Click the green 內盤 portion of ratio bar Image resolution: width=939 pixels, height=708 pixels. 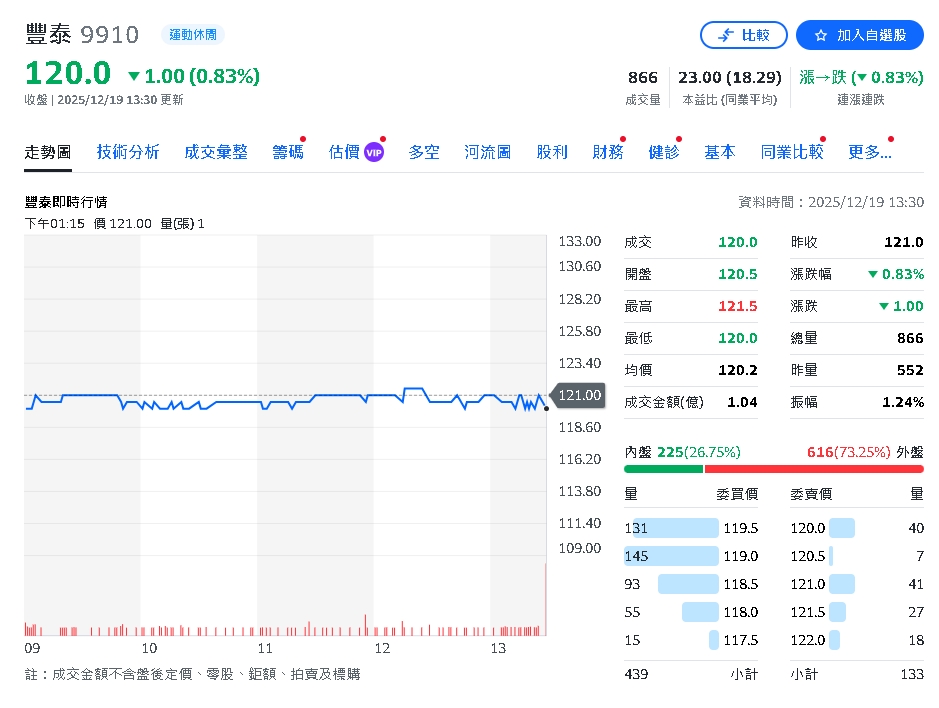663,468
